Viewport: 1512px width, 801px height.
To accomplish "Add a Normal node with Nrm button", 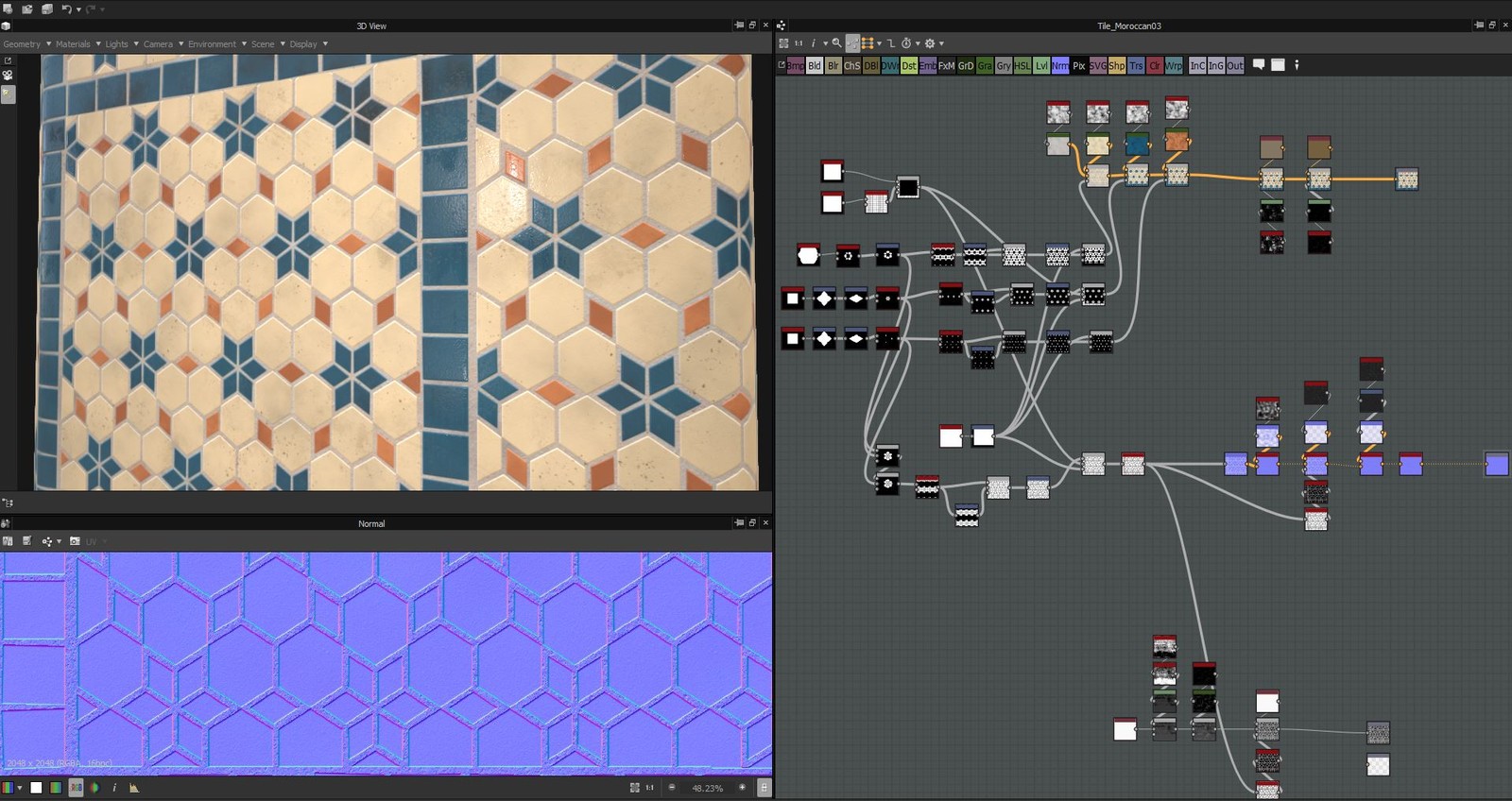I will [x=1060, y=65].
